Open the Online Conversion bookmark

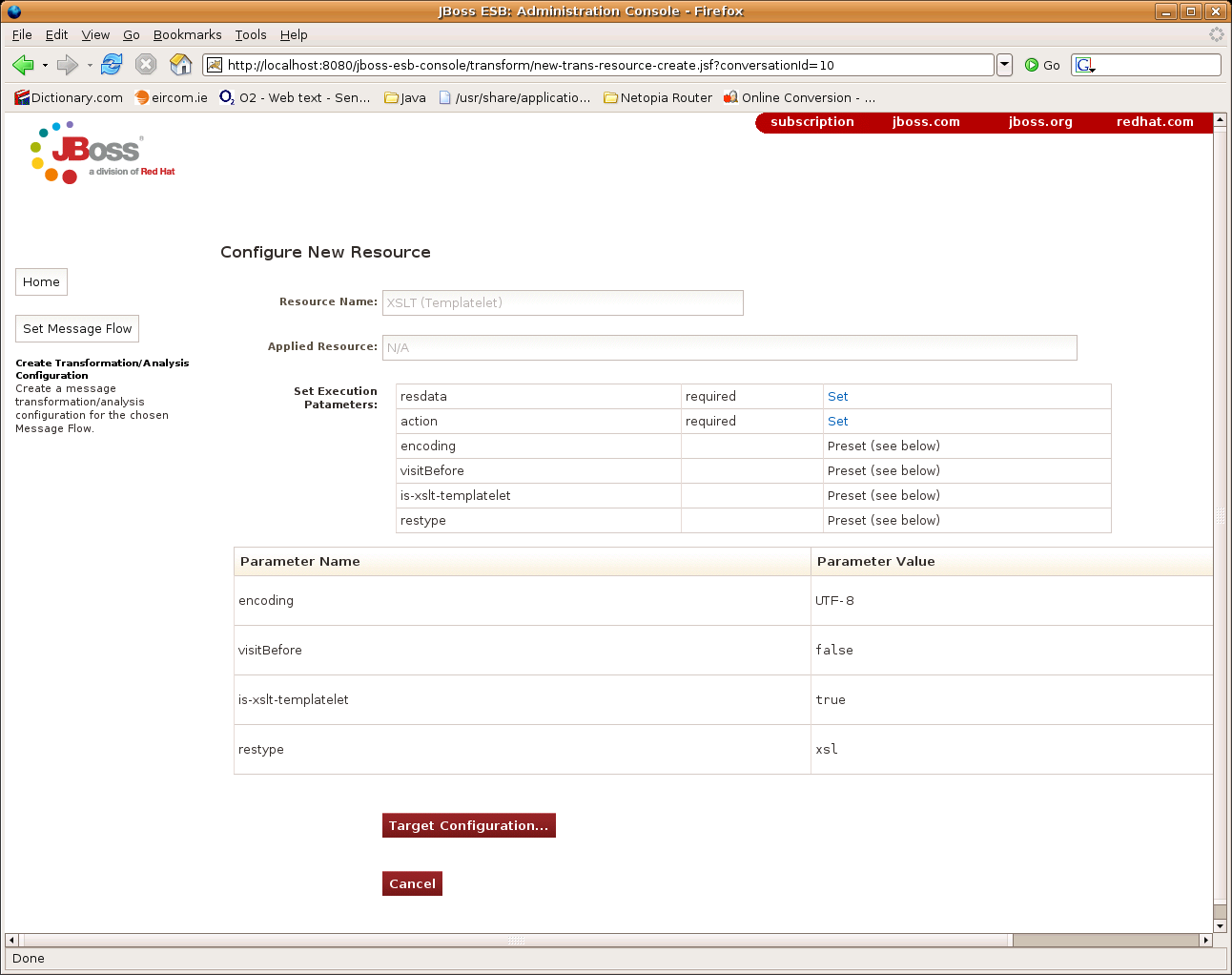coord(799,97)
